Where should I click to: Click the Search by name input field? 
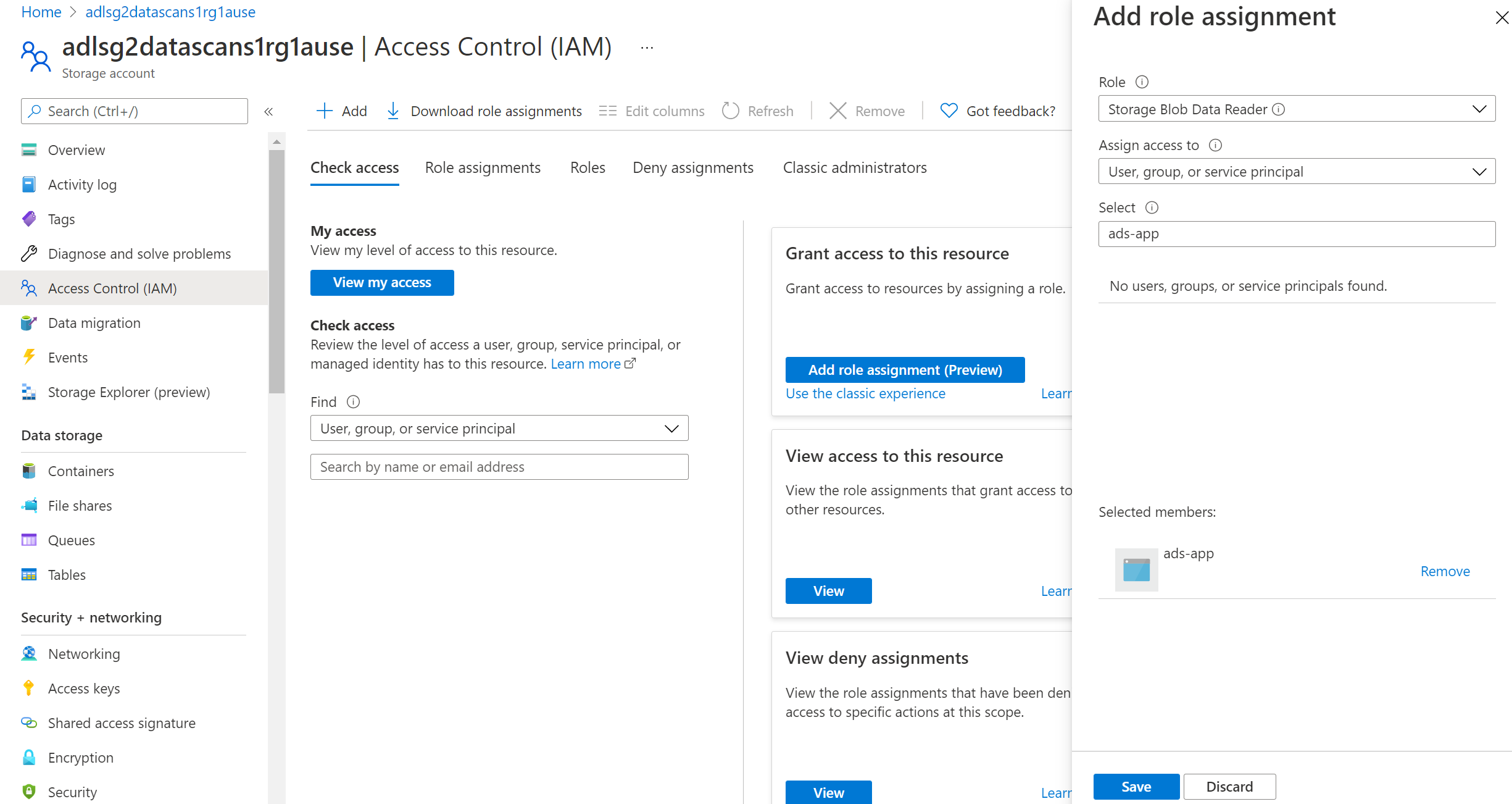498,467
